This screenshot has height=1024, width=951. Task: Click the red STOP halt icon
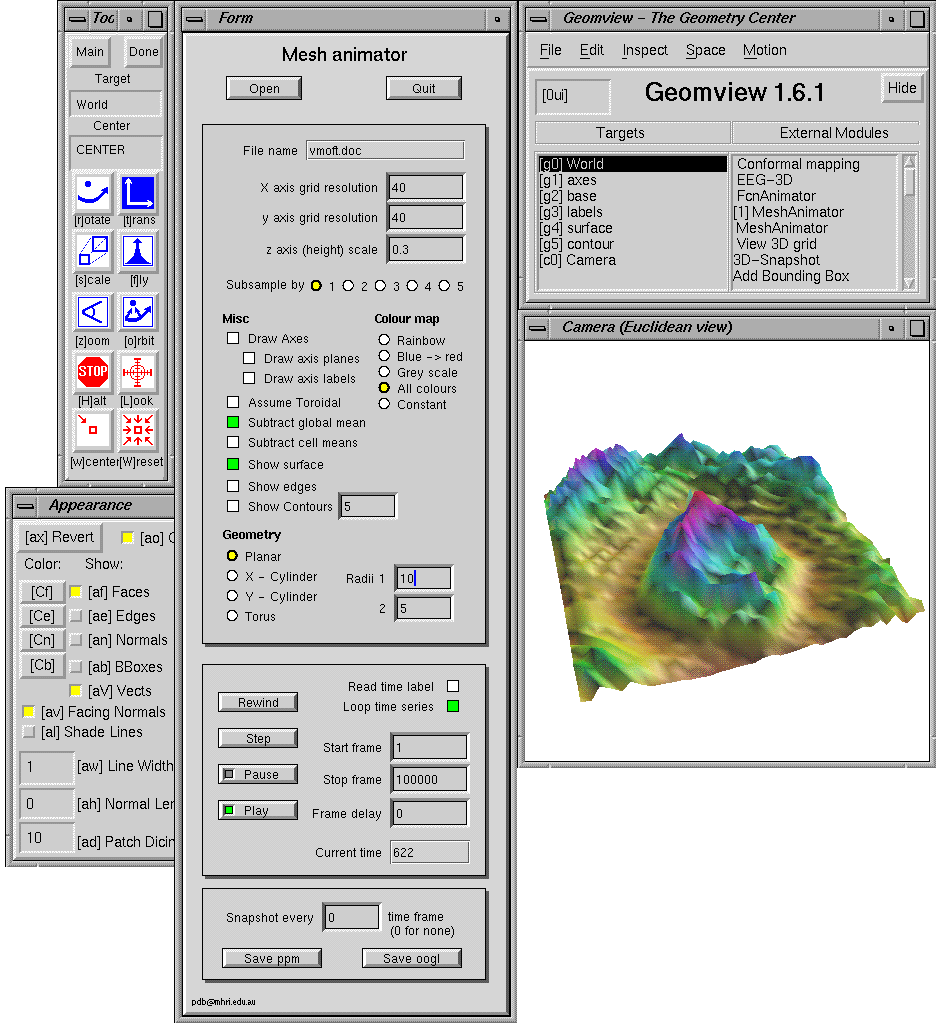(x=93, y=373)
